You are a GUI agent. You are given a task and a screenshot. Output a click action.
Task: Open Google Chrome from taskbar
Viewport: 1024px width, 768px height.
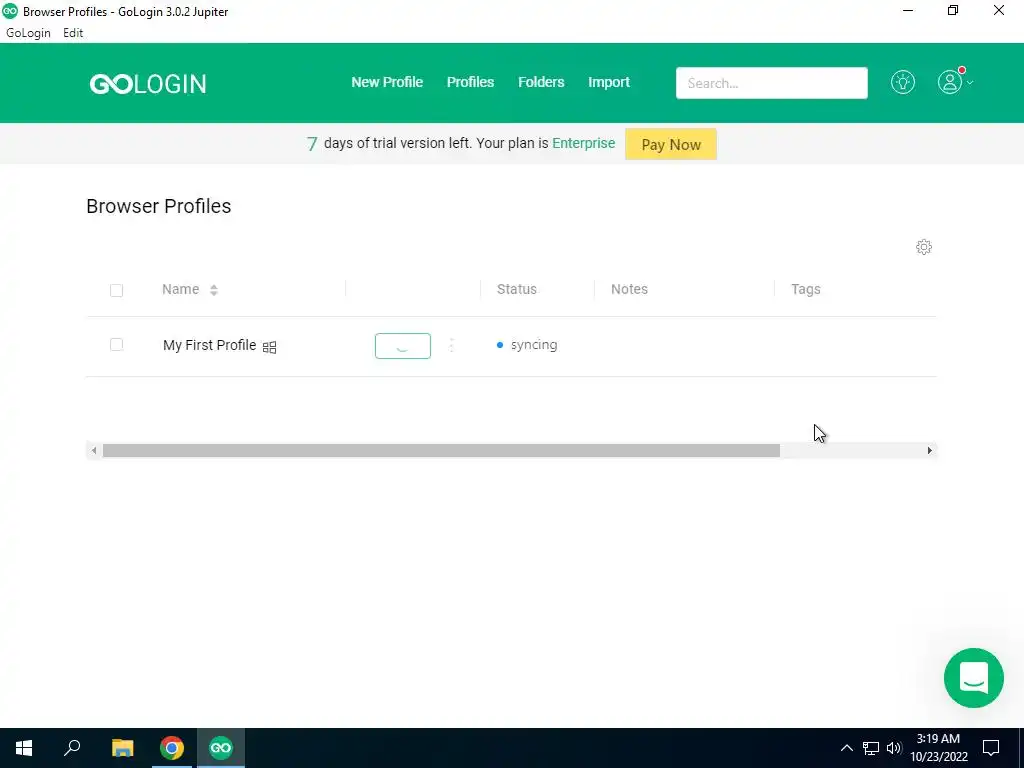pyautogui.click(x=172, y=748)
